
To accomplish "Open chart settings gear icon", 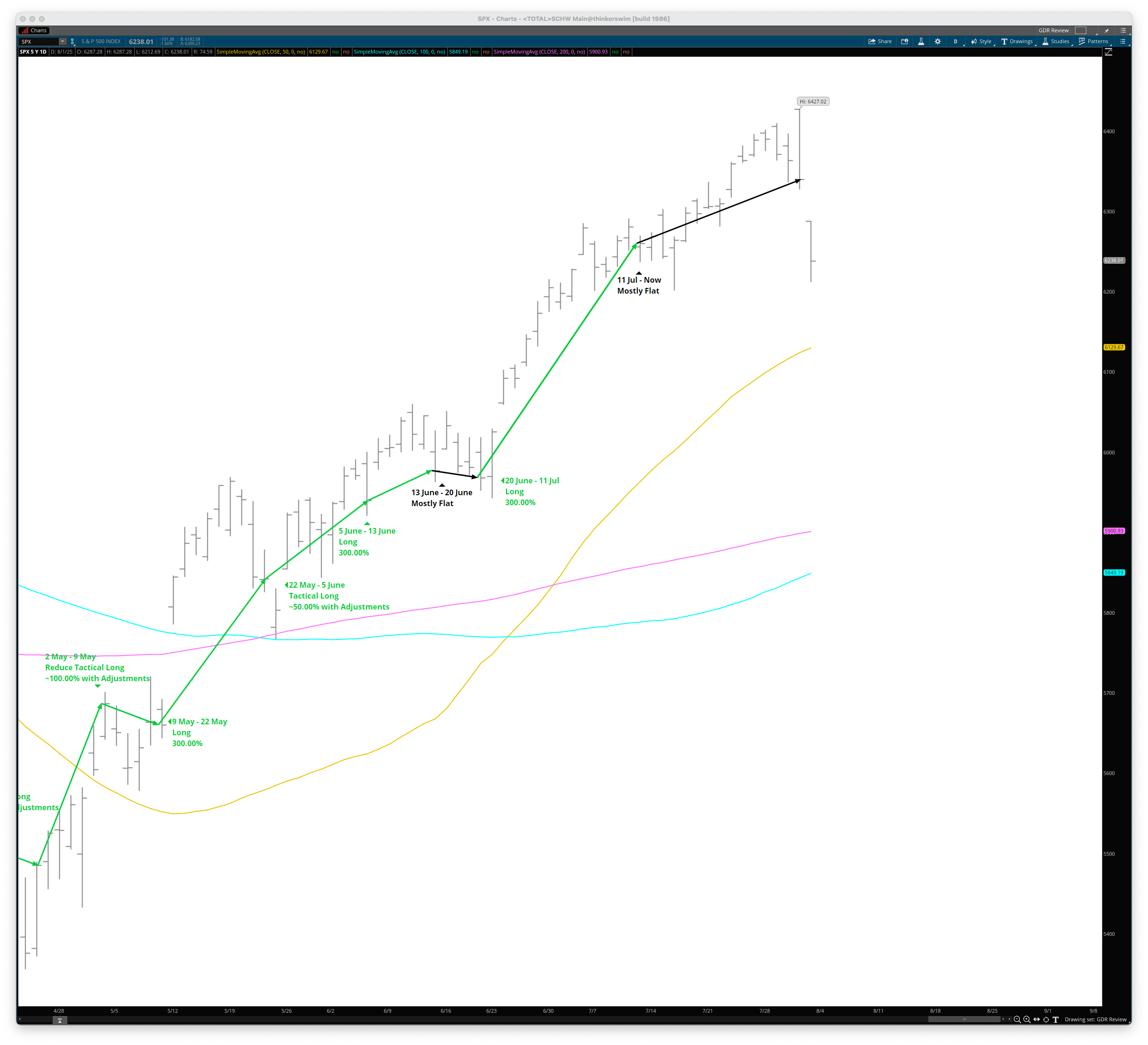I will [x=938, y=42].
